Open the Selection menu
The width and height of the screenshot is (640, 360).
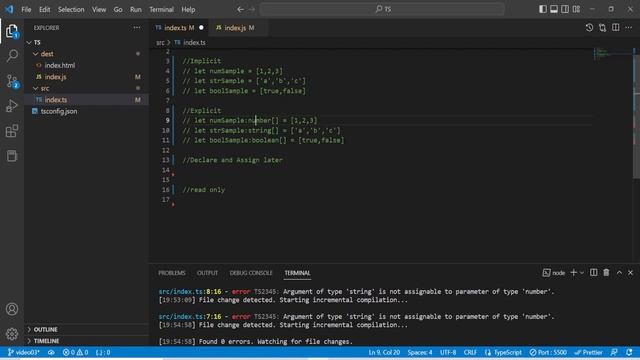(71, 9)
